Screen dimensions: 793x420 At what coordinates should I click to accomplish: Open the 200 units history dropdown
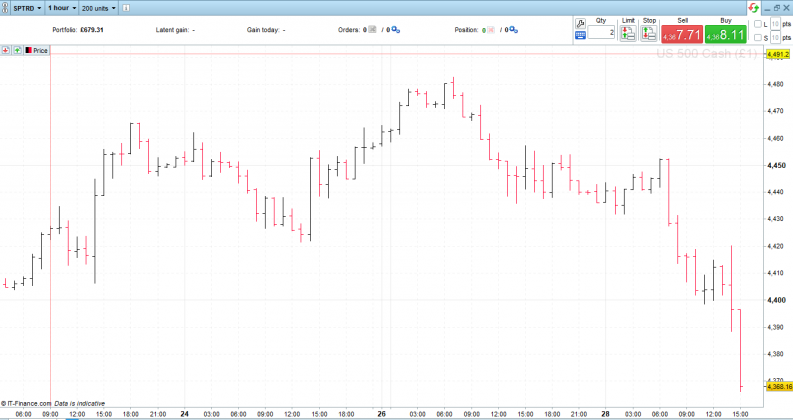99,8
